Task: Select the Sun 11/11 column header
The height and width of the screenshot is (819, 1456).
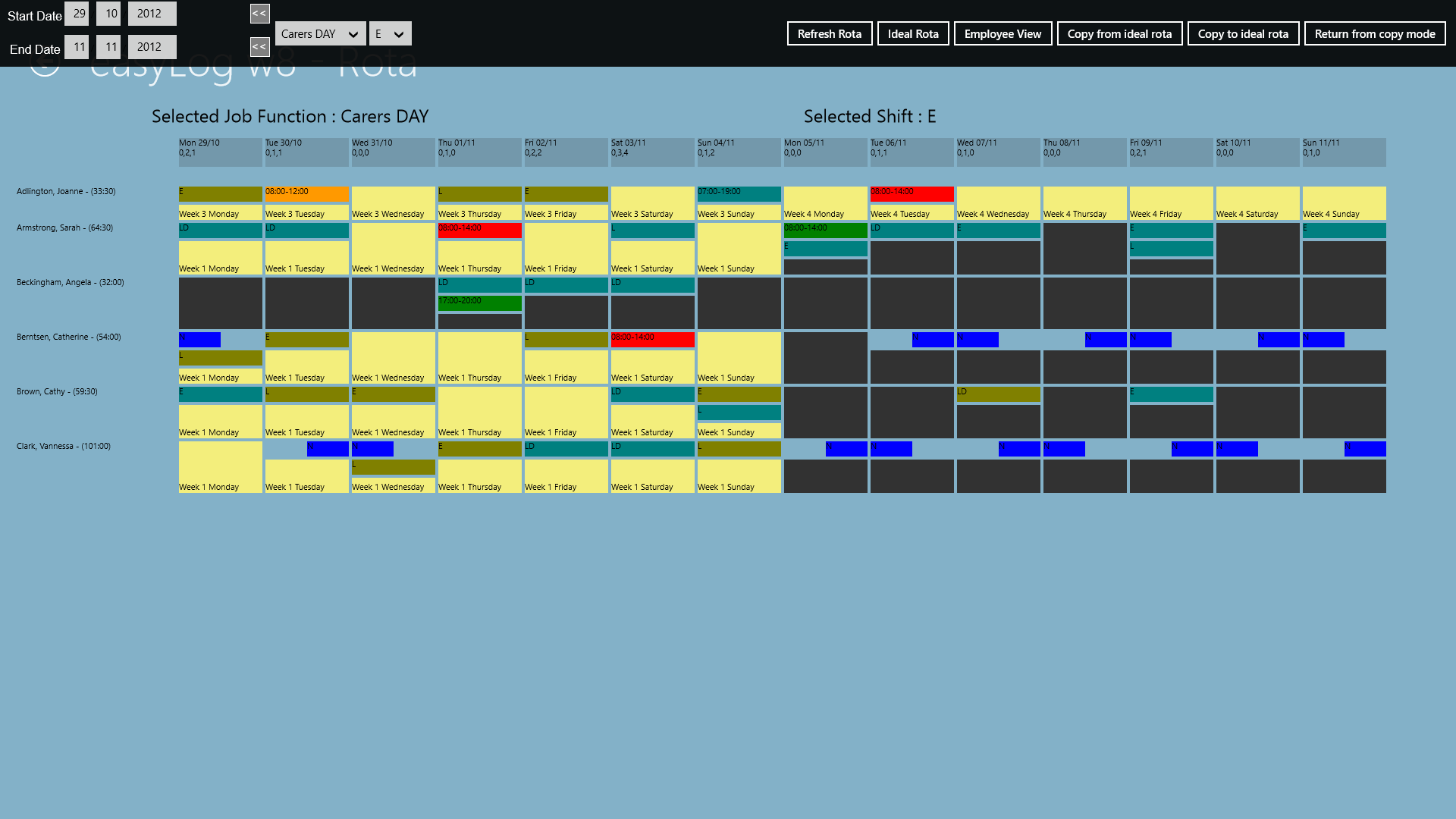Action: [x=1345, y=152]
